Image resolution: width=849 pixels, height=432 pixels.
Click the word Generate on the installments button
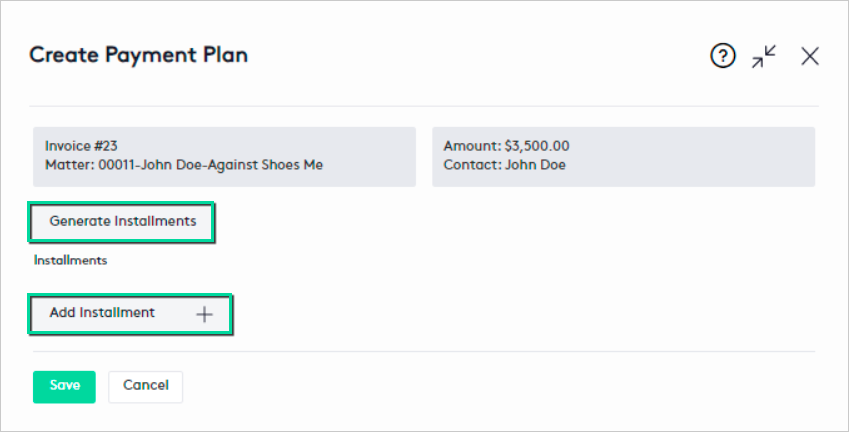[78, 221]
